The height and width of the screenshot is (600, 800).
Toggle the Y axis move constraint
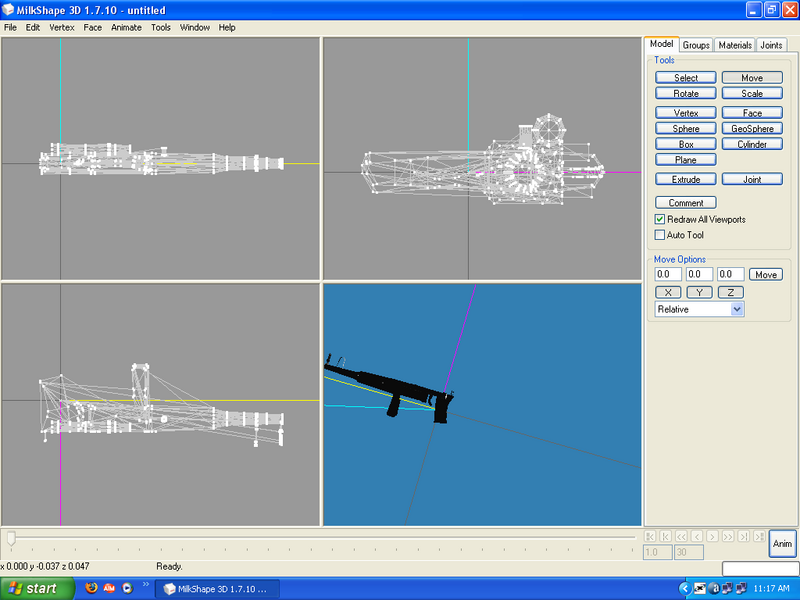coord(699,292)
